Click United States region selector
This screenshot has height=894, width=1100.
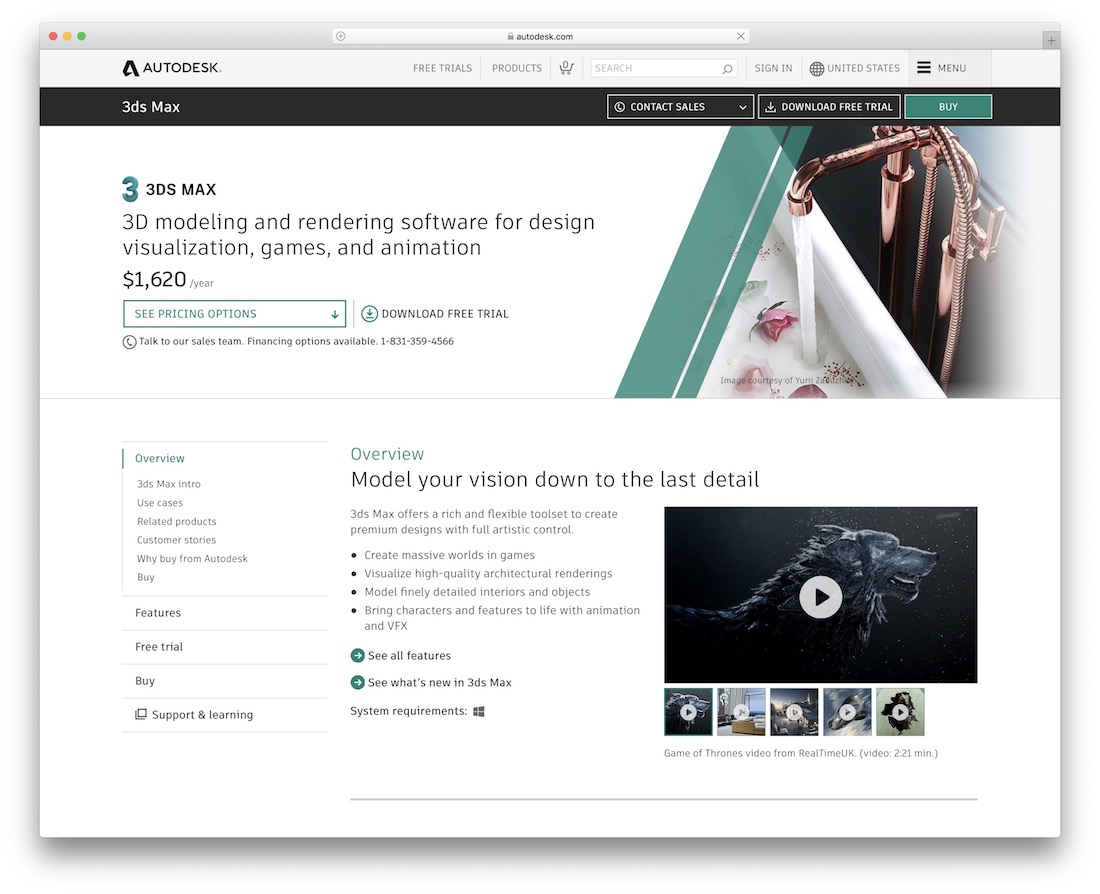pos(854,68)
